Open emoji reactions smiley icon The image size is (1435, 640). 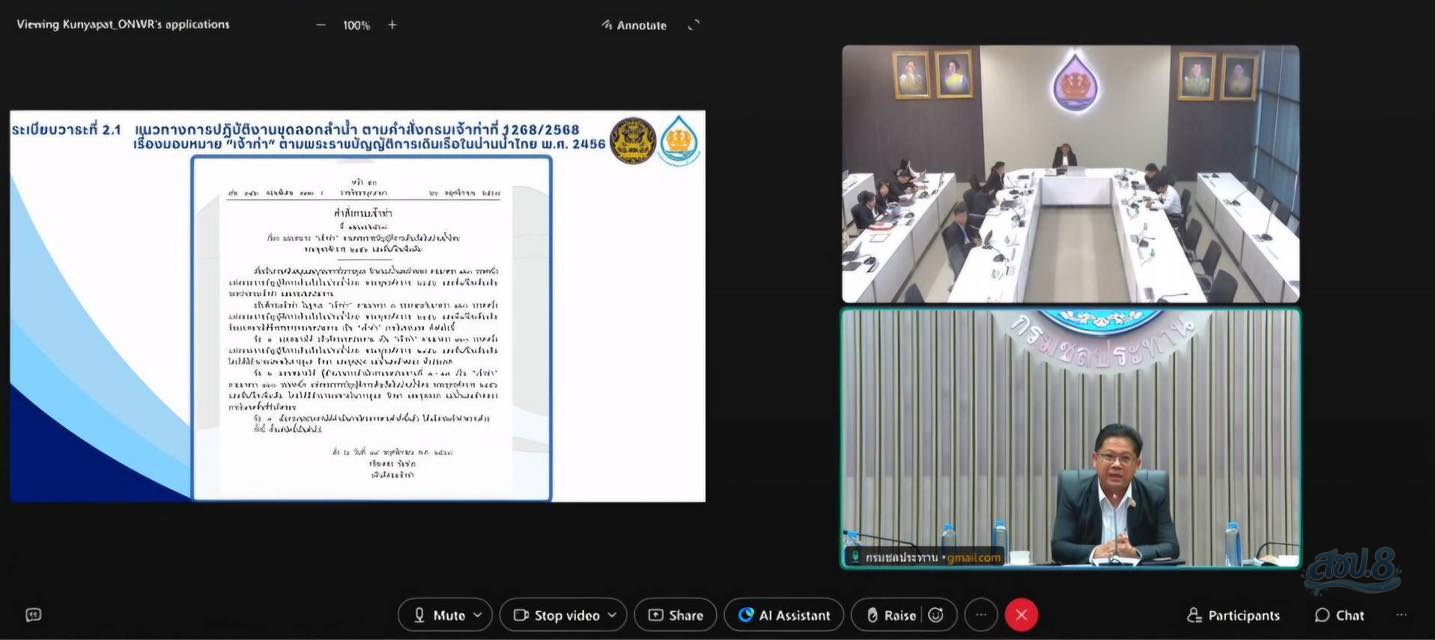pos(936,615)
